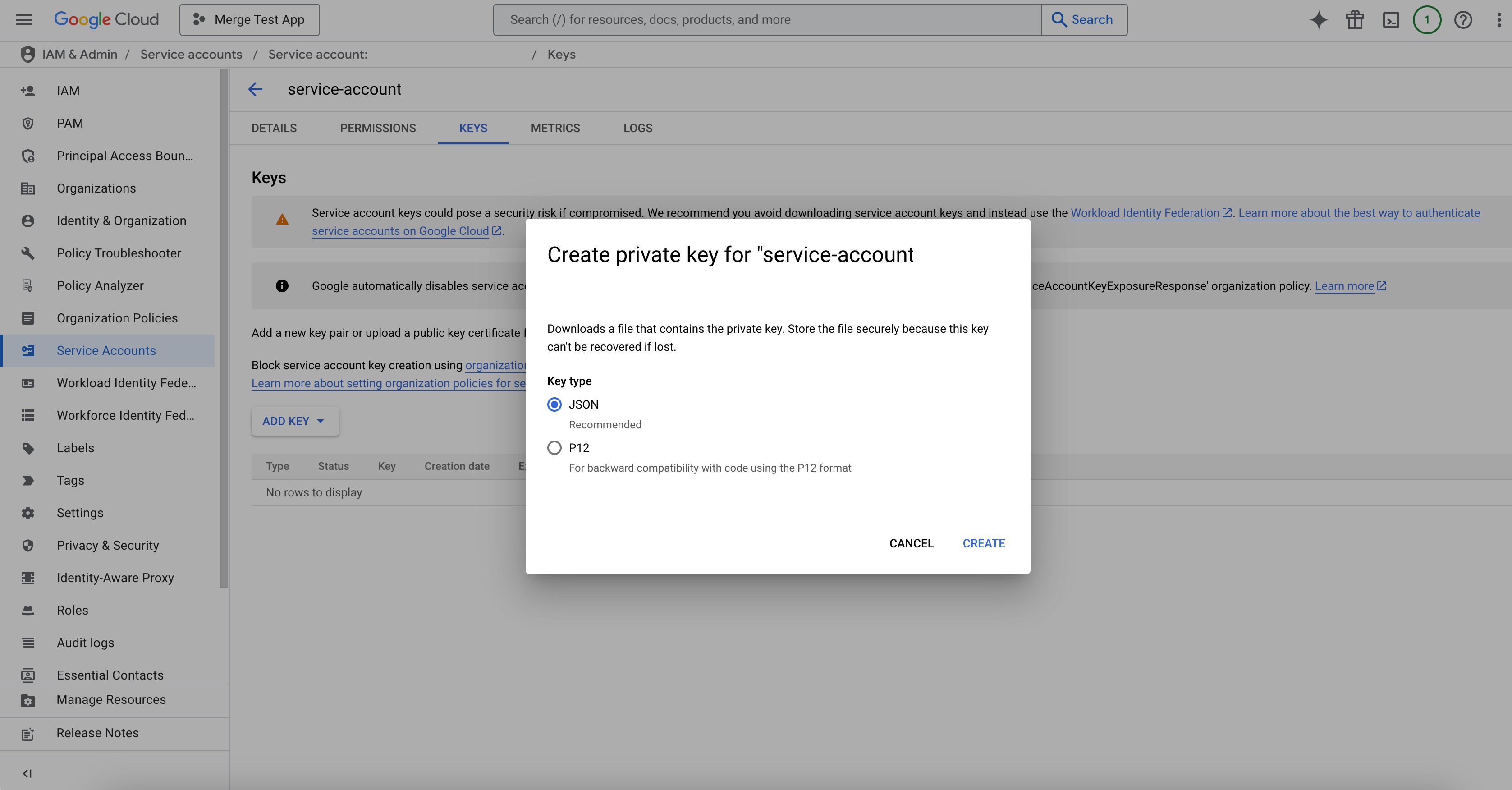Switch to the DETAILS tab
This screenshot has width=1512, height=790.
tap(274, 128)
